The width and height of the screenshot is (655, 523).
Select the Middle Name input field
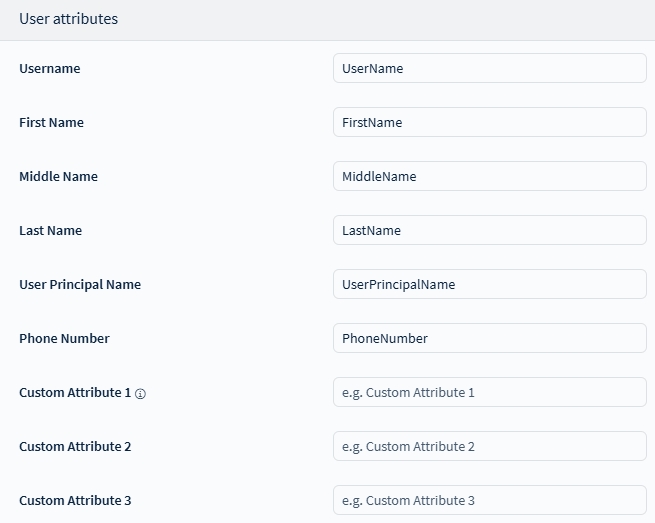point(489,177)
